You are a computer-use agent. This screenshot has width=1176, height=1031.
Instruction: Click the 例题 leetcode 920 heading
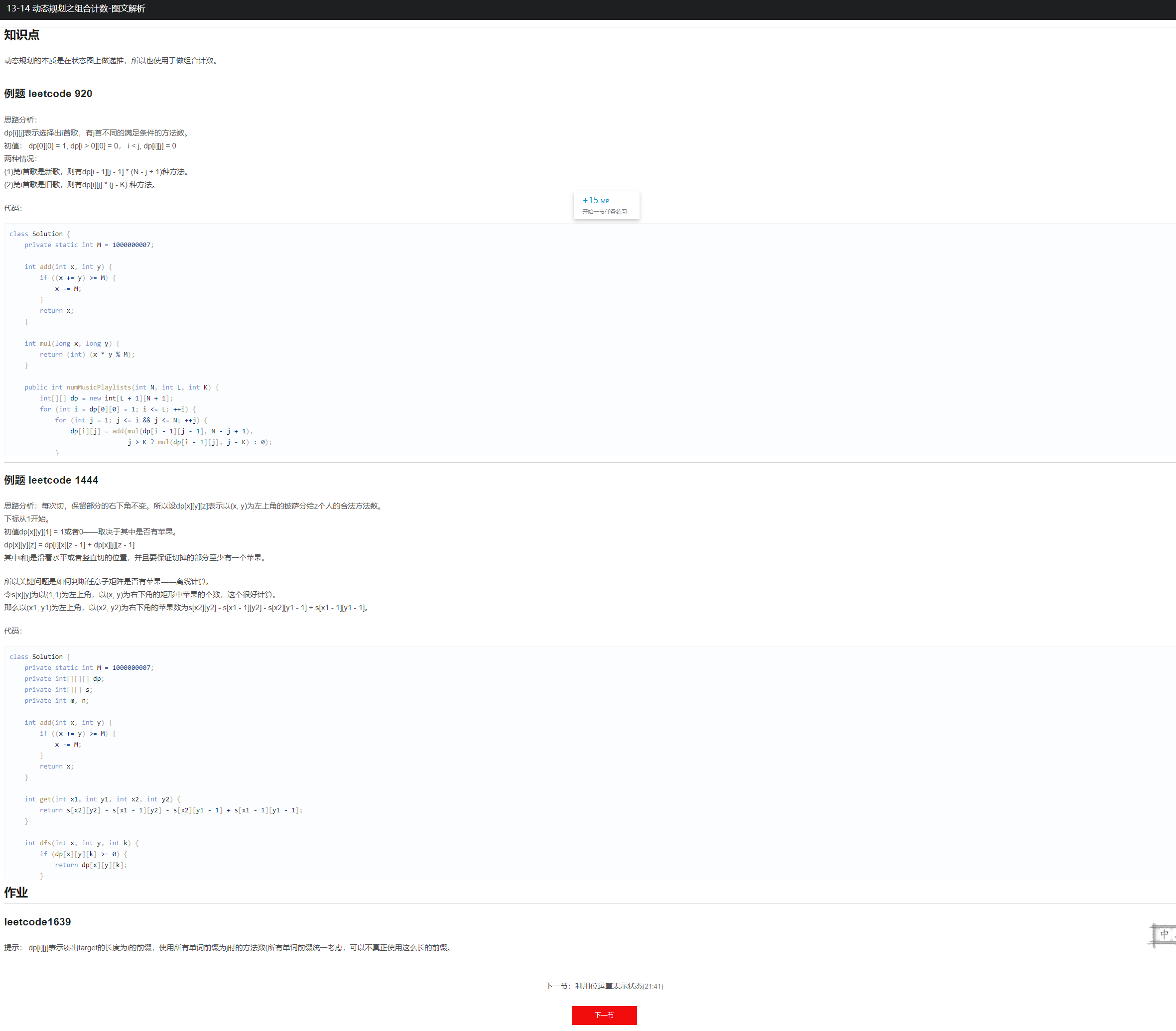(x=48, y=94)
